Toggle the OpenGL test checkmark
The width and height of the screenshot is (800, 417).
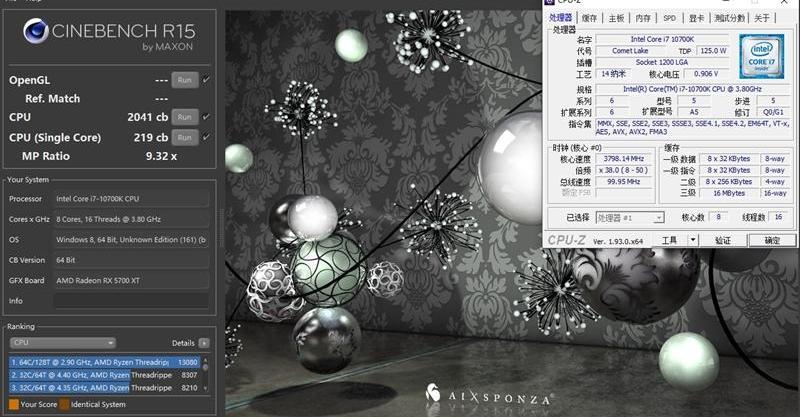click(206, 80)
